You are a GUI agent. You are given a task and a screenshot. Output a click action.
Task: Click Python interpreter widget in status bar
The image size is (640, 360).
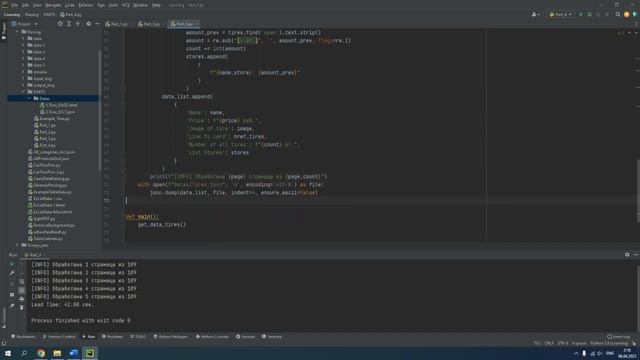point(609,343)
